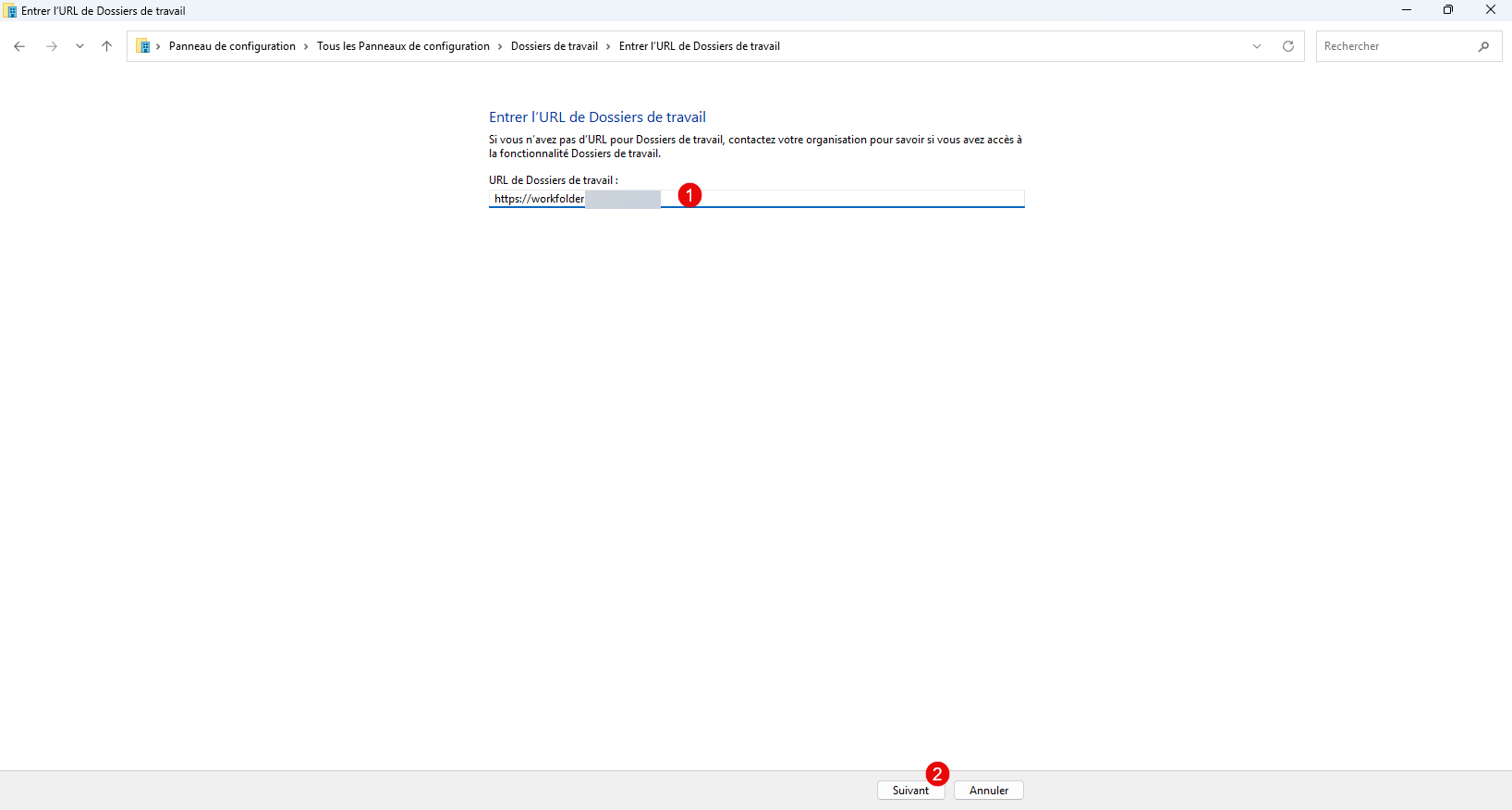
Task: Open the recent locations dropdown chevron
Action: [79, 46]
